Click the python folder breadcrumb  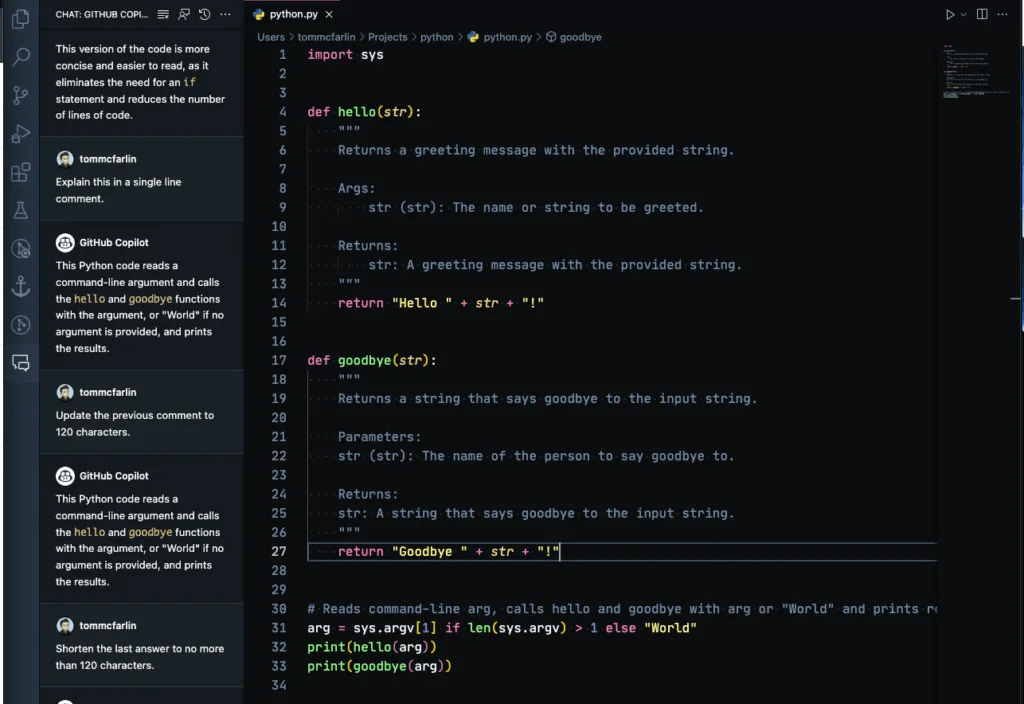click(x=436, y=37)
